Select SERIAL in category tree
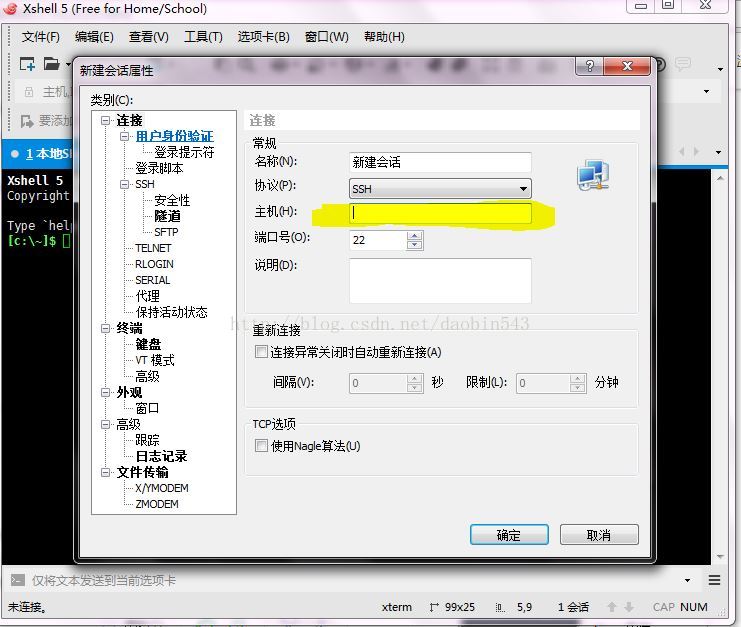The width and height of the screenshot is (741, 627). point(153,280)
